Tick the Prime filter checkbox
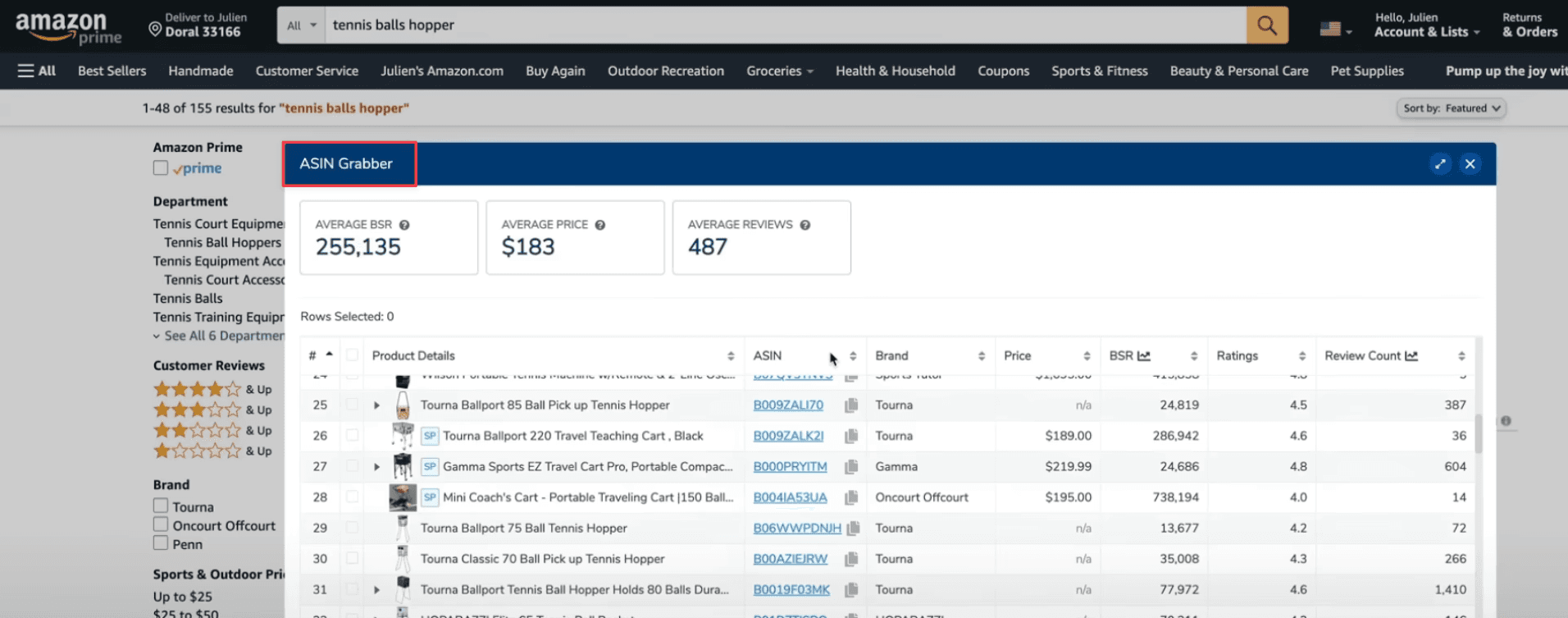 click(x=161, y=168)
